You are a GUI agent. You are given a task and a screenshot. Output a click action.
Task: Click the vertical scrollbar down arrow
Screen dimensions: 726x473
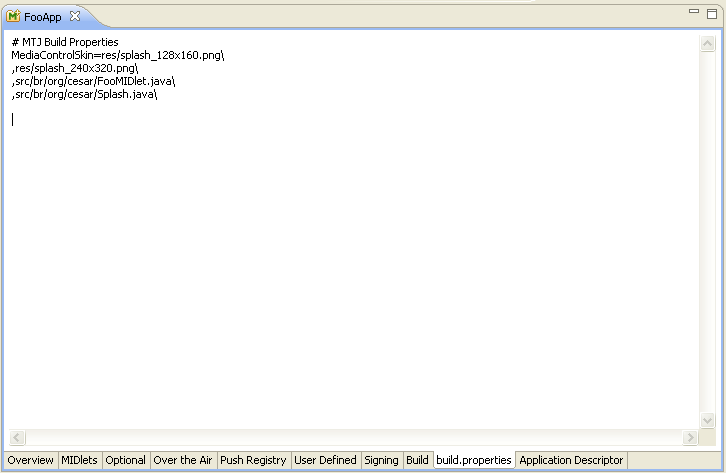pyautogui.click(x=707, y=421)
